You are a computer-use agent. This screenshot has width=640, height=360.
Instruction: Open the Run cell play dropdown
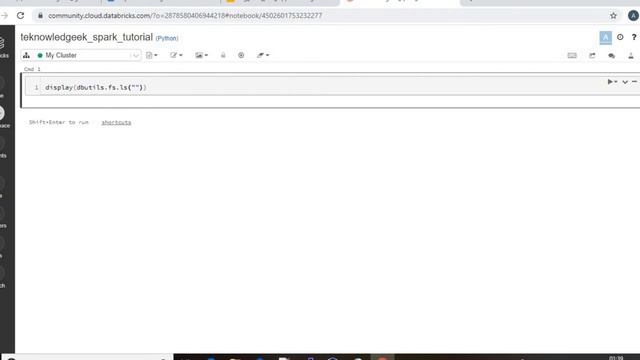point(612,82)
